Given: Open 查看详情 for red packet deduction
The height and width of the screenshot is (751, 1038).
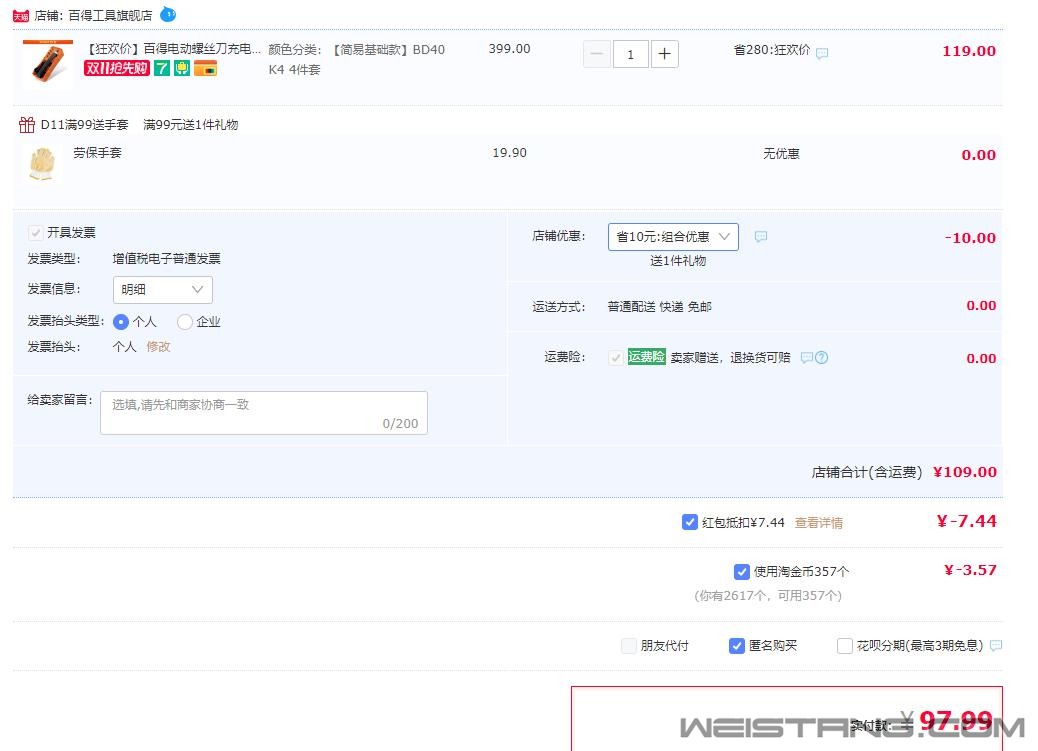Looking at the screenshot, I should click(819, 523).
